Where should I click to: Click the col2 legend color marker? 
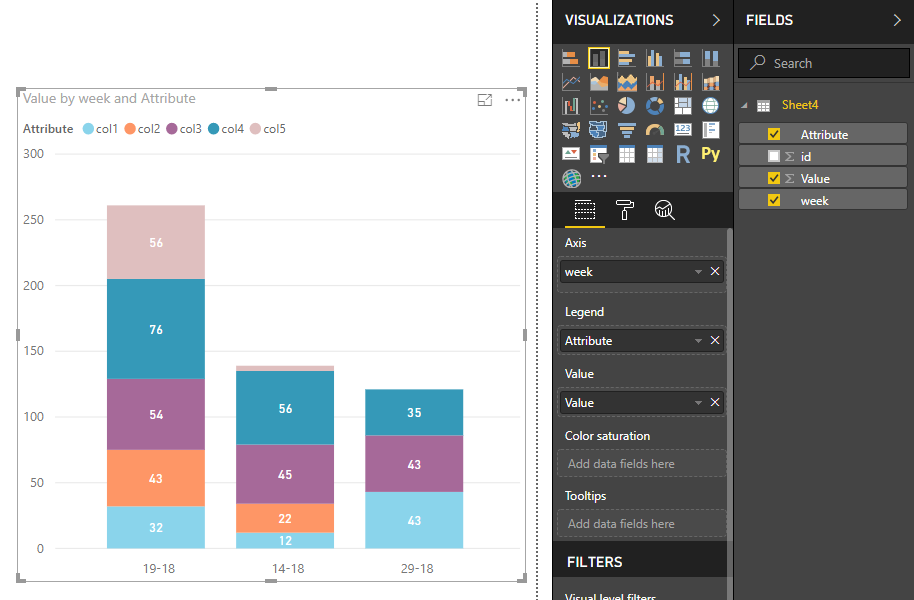click(130, 129)
